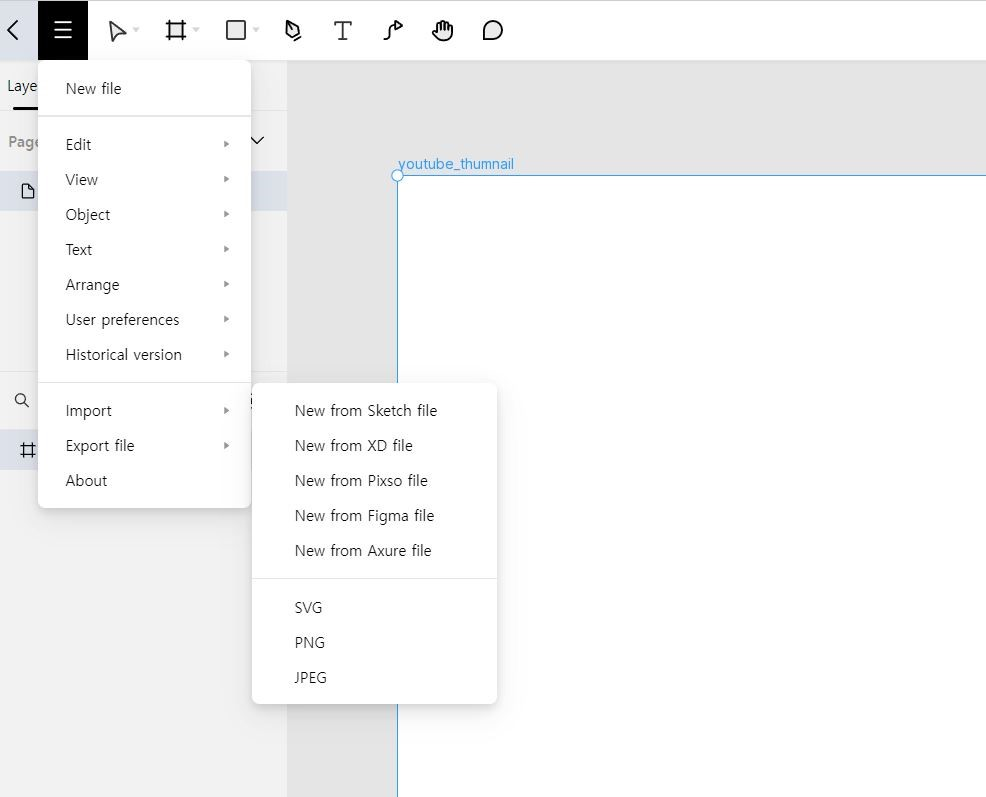Choose New from Sketch file
This screenshot has height=797, width=986.
(x=374, y=411)
